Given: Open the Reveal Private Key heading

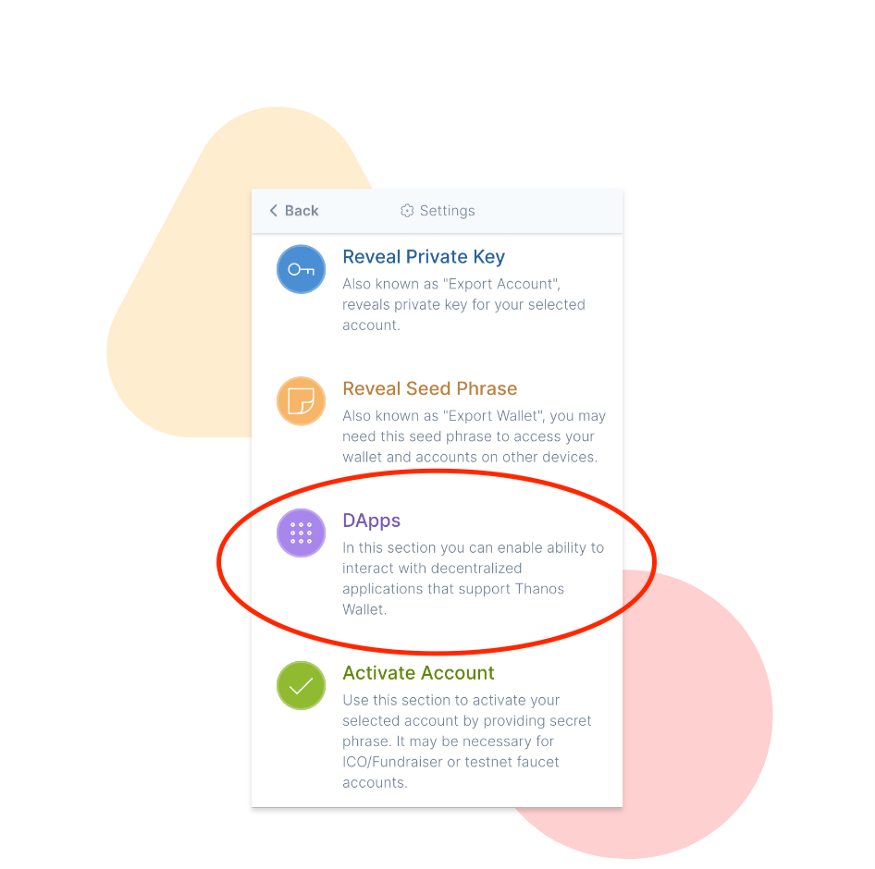Looking at the screenshot, I should [424, 257].
